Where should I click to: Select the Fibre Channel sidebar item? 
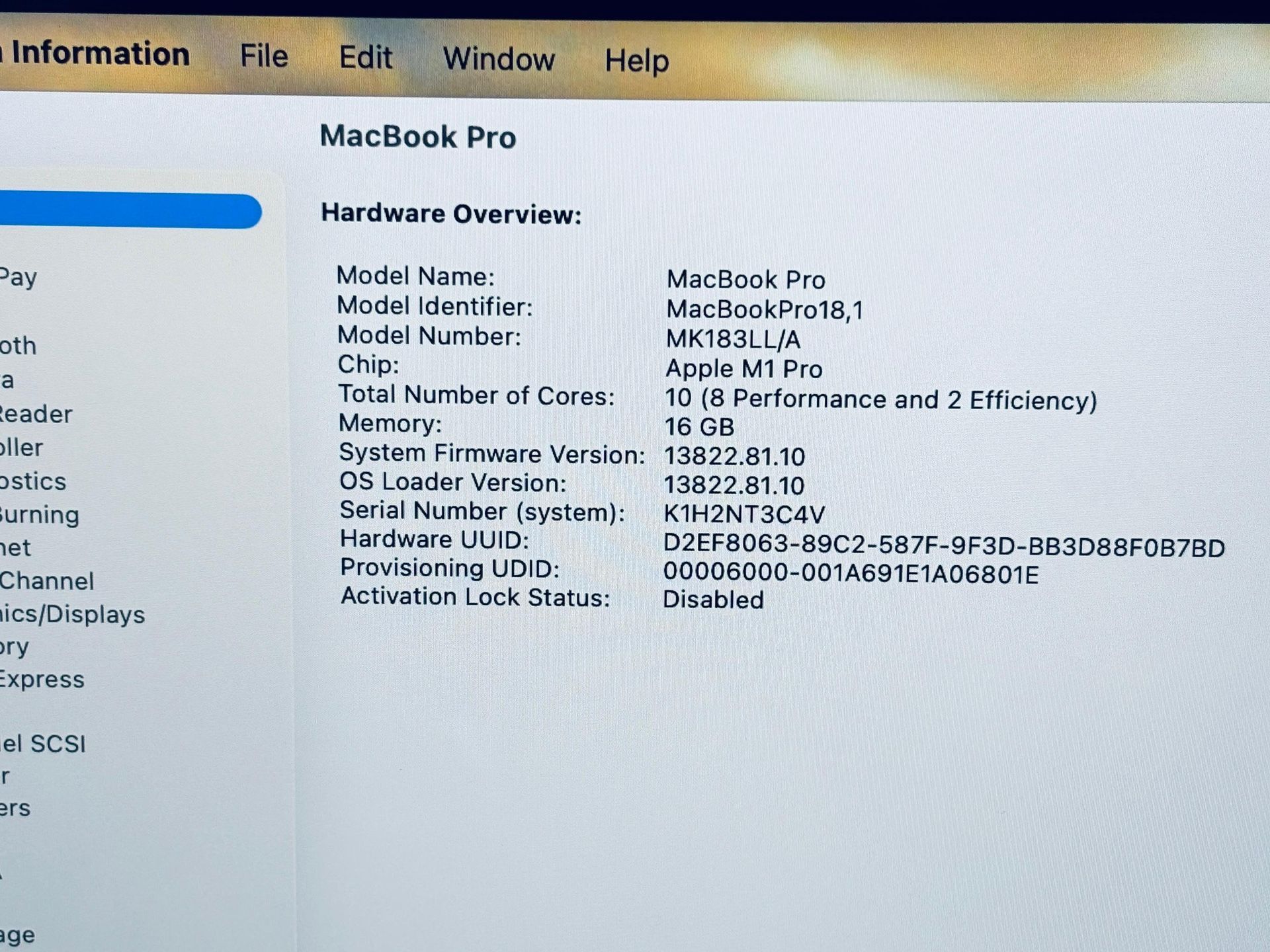[x=47, y=580]
